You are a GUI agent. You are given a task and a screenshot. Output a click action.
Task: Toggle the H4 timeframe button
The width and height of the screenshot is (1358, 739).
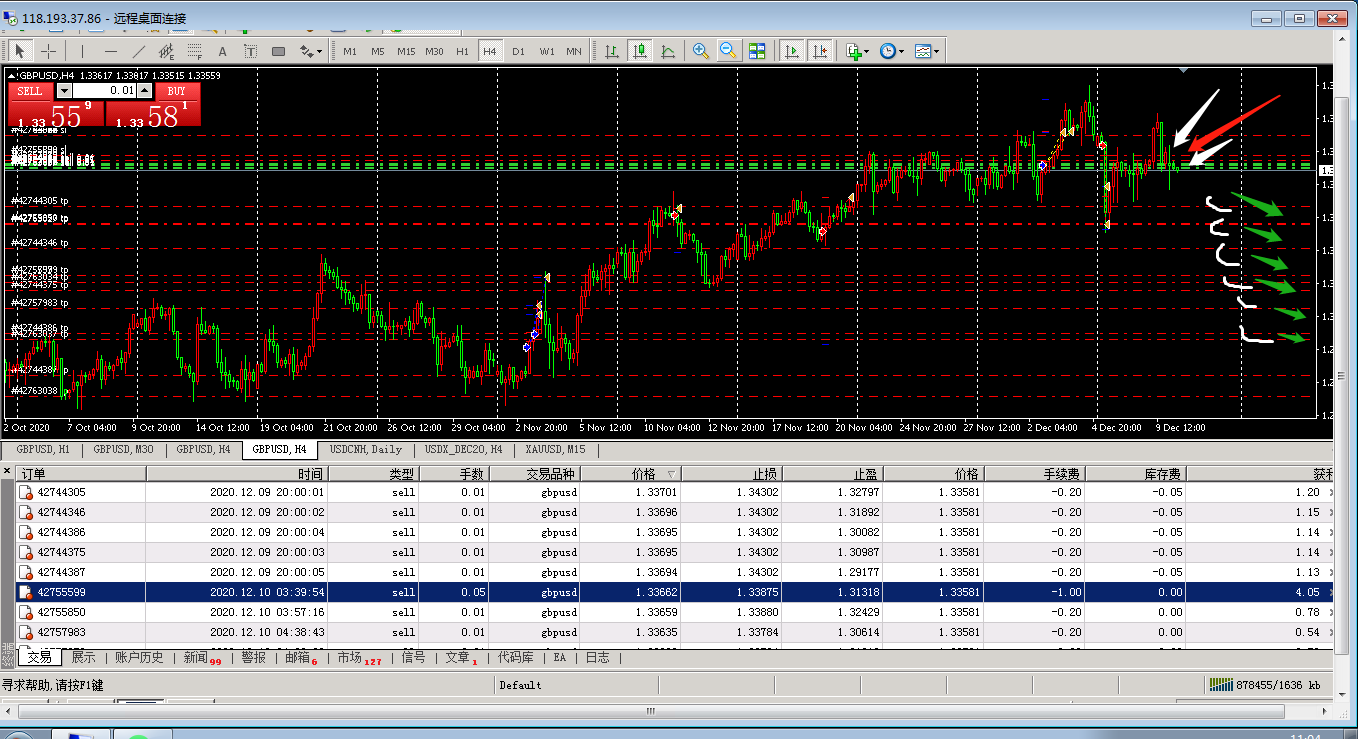point(490,51)
